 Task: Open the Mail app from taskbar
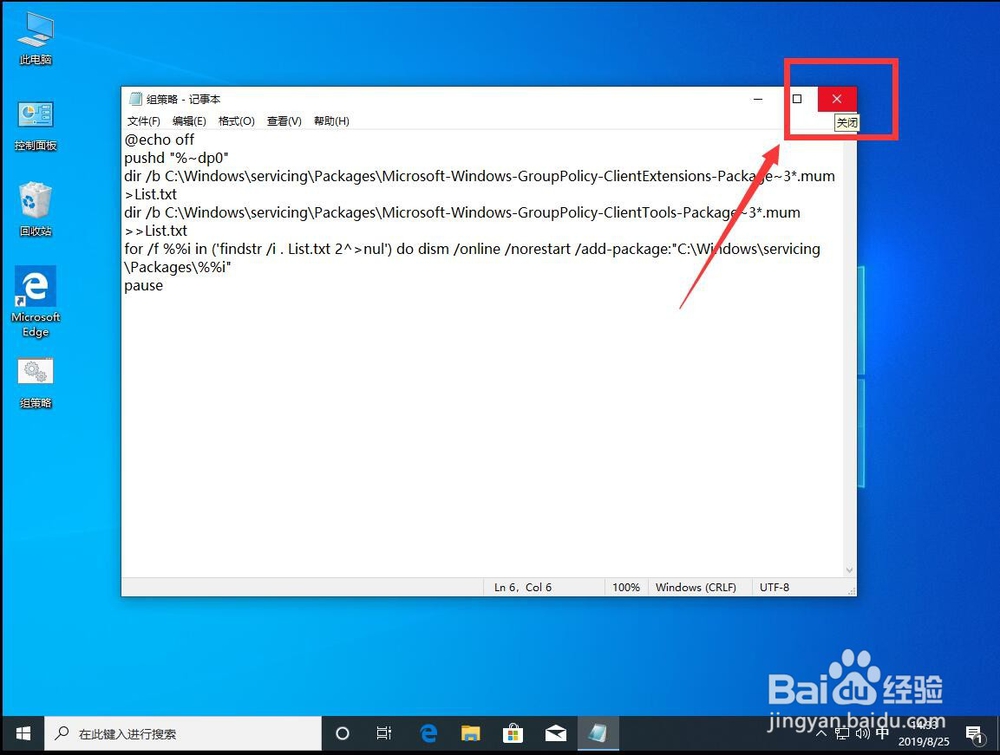pos(555,733)
